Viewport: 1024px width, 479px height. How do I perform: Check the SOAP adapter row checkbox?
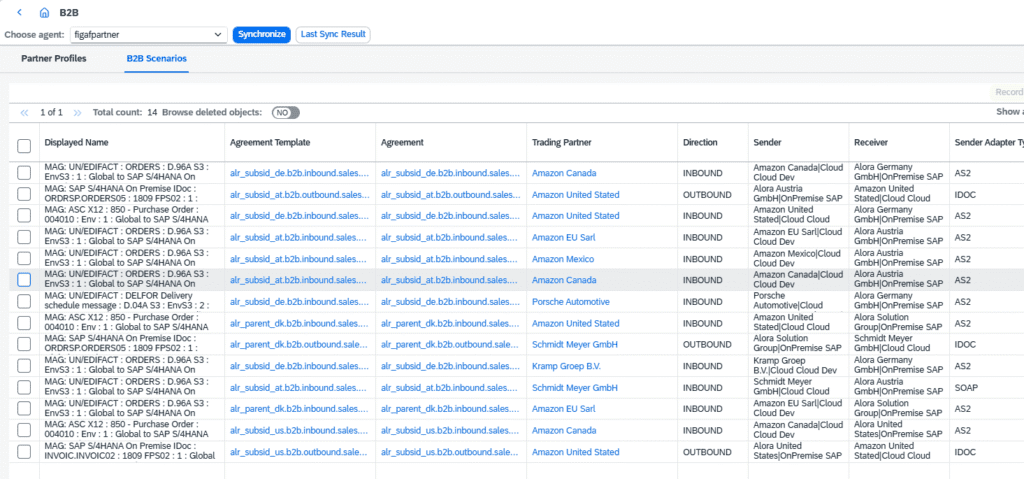click(x=24, y=388)
